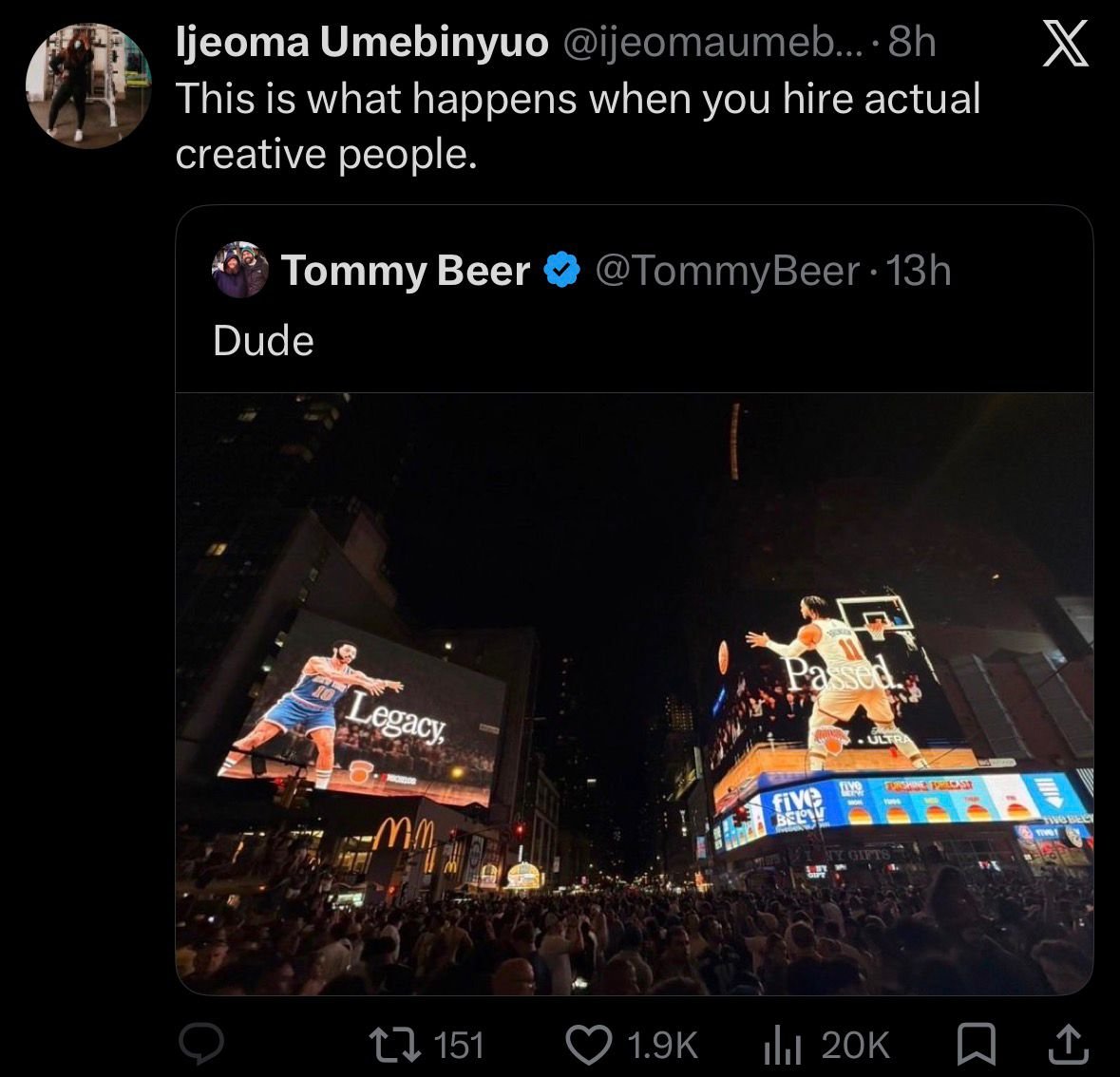Open the reply comment bubble icon
This screenshot has height=1077, width=1120.
coord(201,1044)
